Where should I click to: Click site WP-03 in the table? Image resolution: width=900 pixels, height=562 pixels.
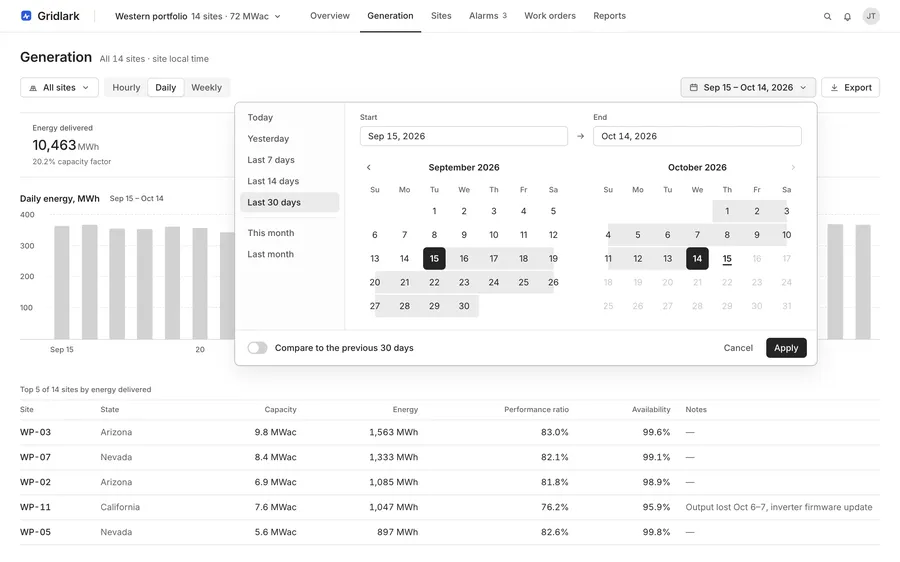click(35, 432)
